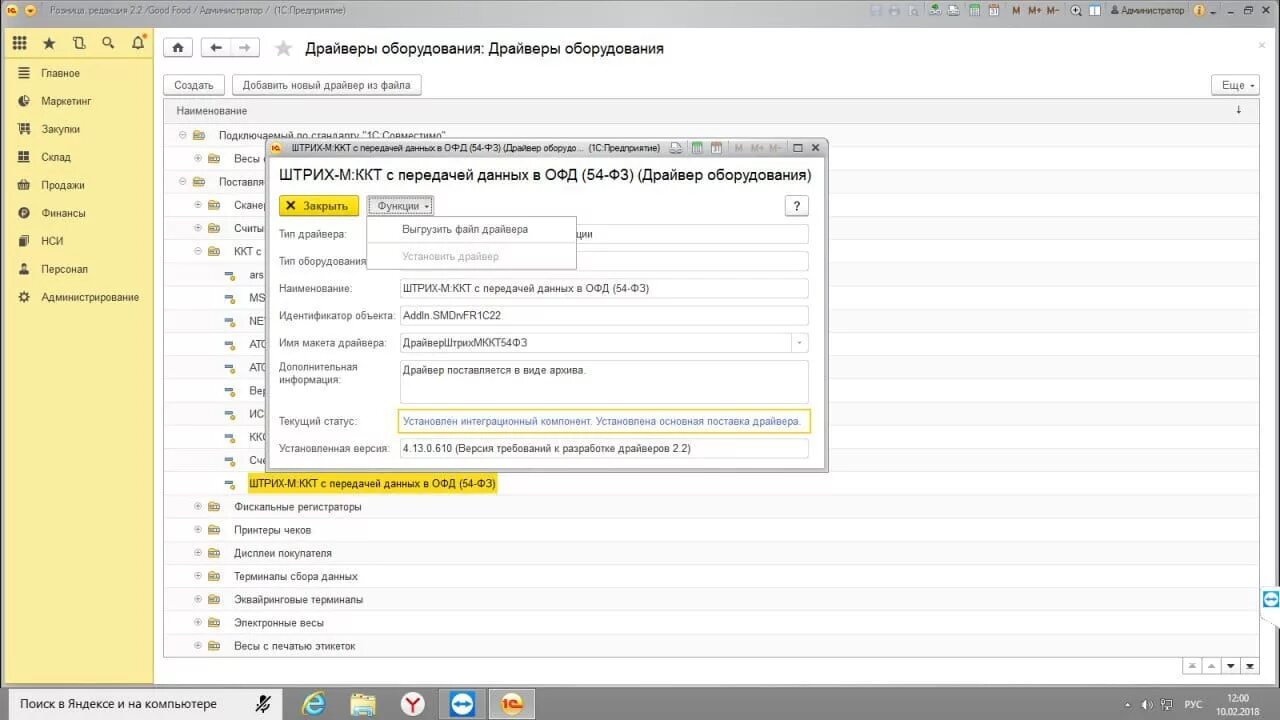Open the Главное section

pos(60,73)
